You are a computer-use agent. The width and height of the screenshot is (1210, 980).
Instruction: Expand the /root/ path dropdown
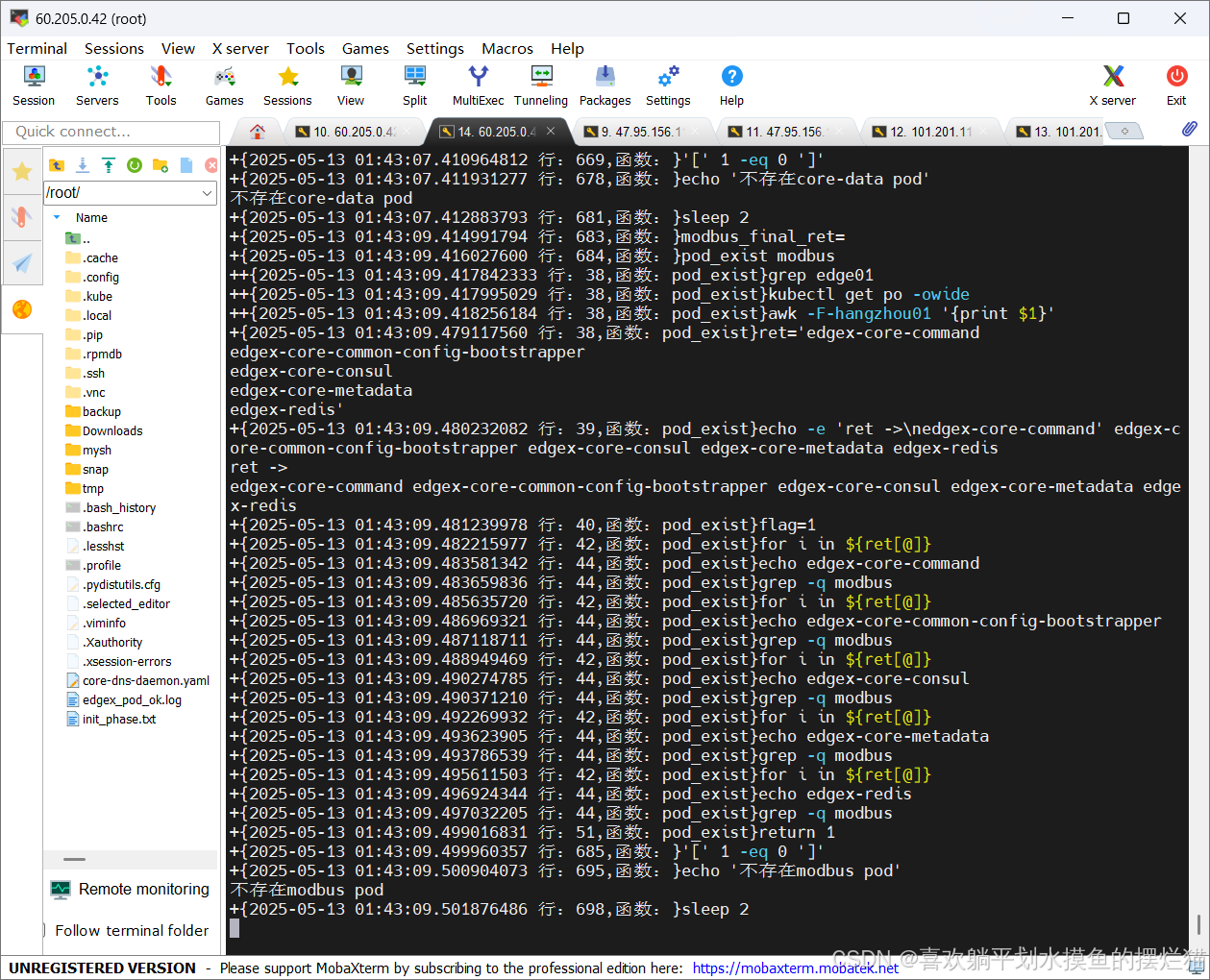[x=208, y=193]
